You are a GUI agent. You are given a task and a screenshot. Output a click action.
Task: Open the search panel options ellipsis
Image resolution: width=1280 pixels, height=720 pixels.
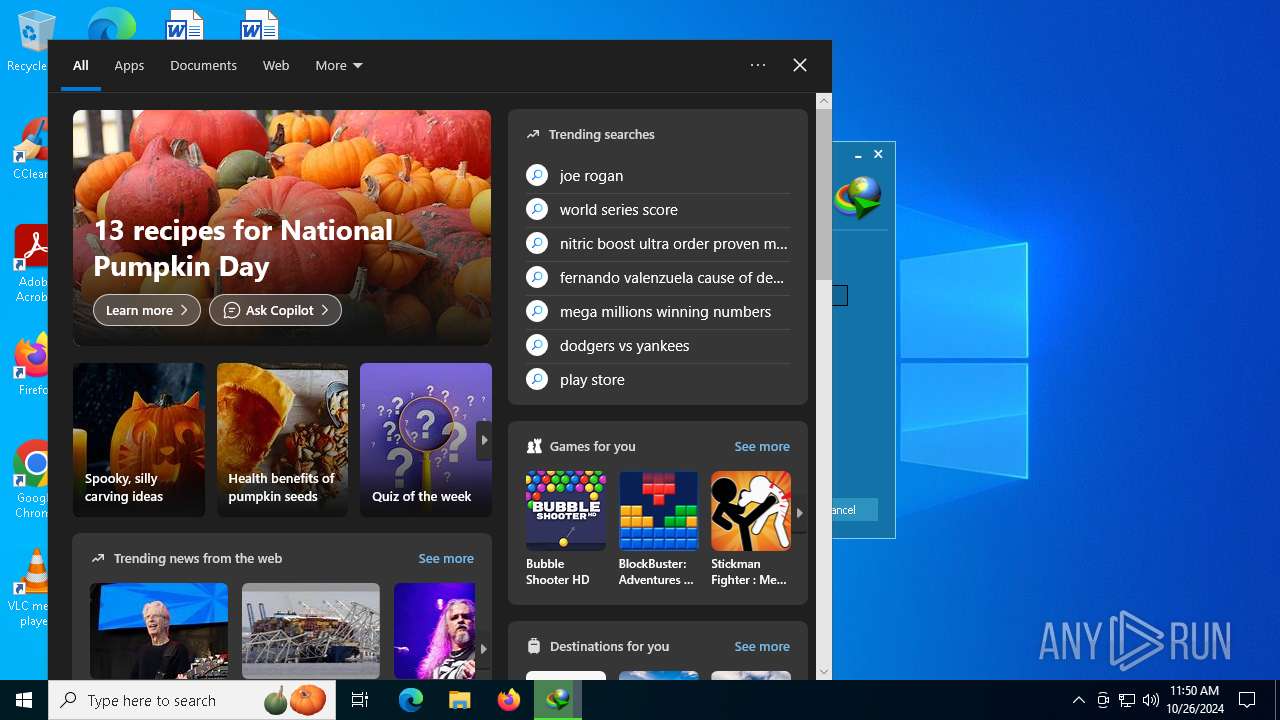tap(758, 65)
